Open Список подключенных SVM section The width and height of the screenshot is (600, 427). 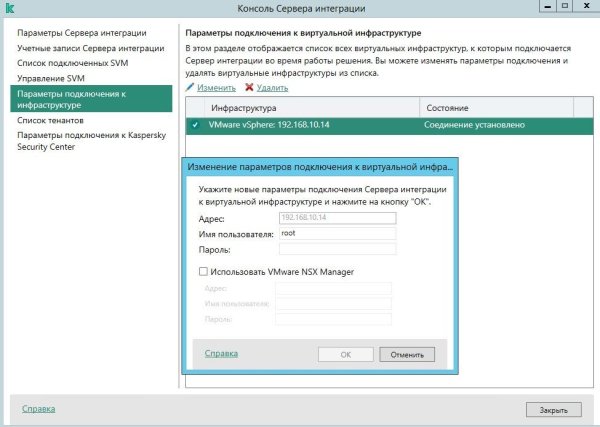(x=73, y=63)
